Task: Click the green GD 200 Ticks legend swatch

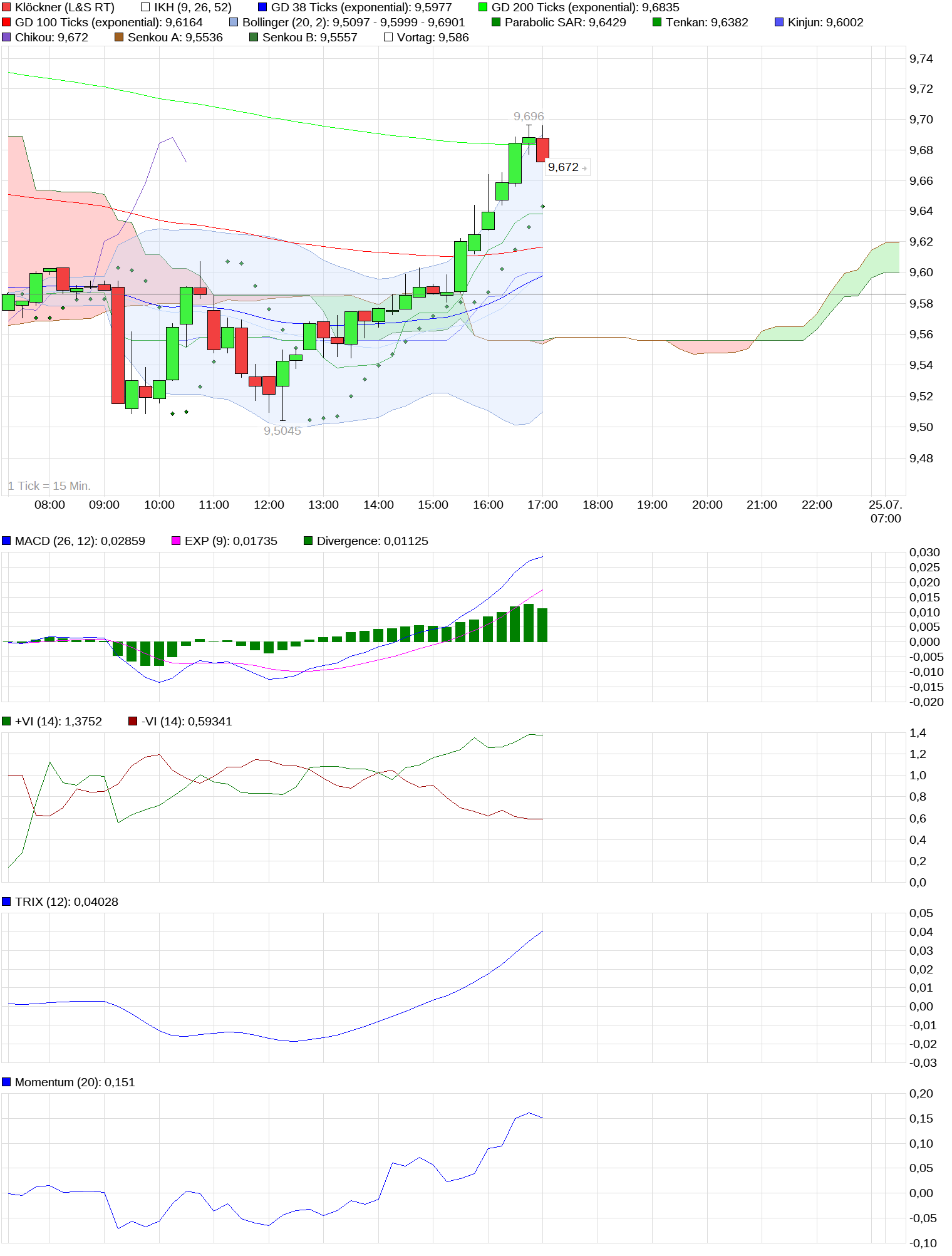Action: point(483,8)
